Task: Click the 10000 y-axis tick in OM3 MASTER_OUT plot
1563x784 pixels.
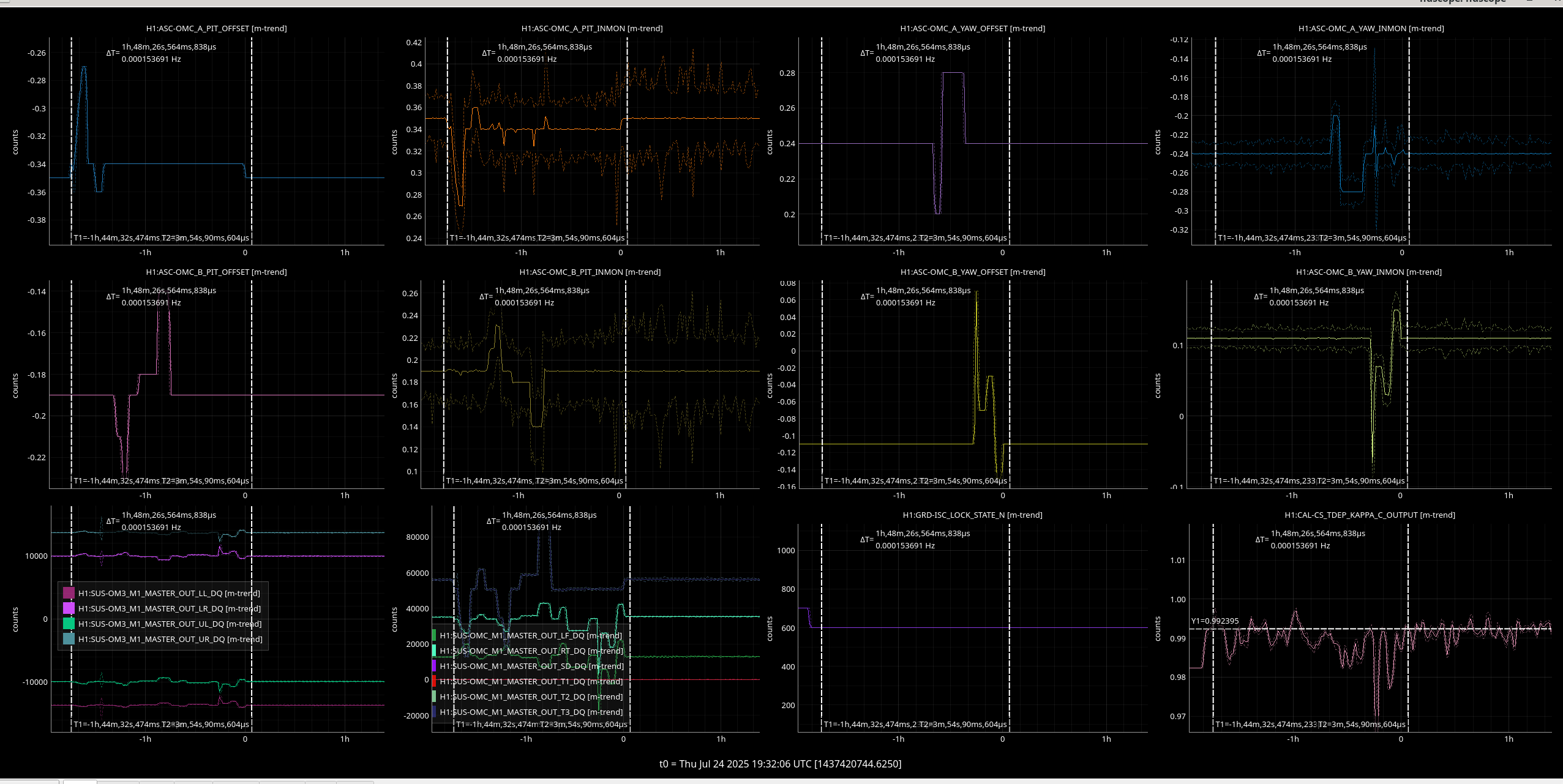Action: tap(36, 556)
